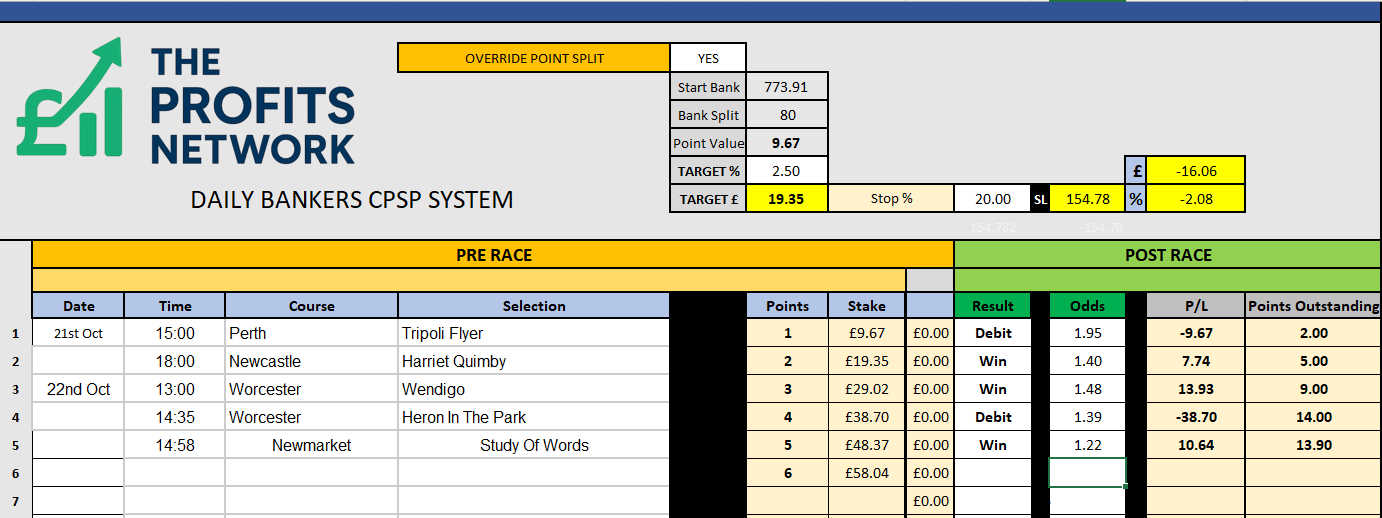This screenshot has width=1382, height=518.
Task: Select the Heron In The Park cell
Action: 533,417
